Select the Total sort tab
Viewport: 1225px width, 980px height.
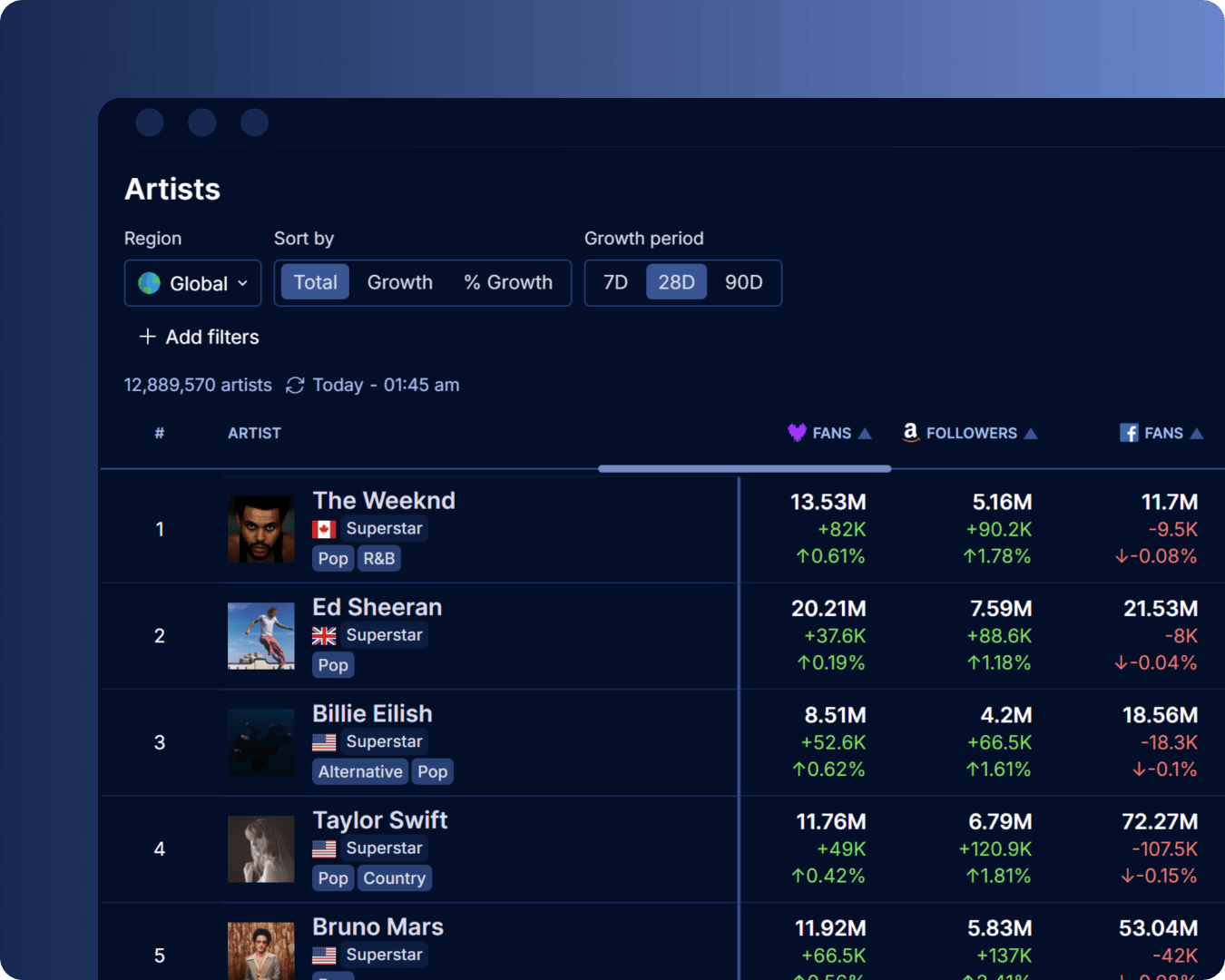tap(315, 282)
